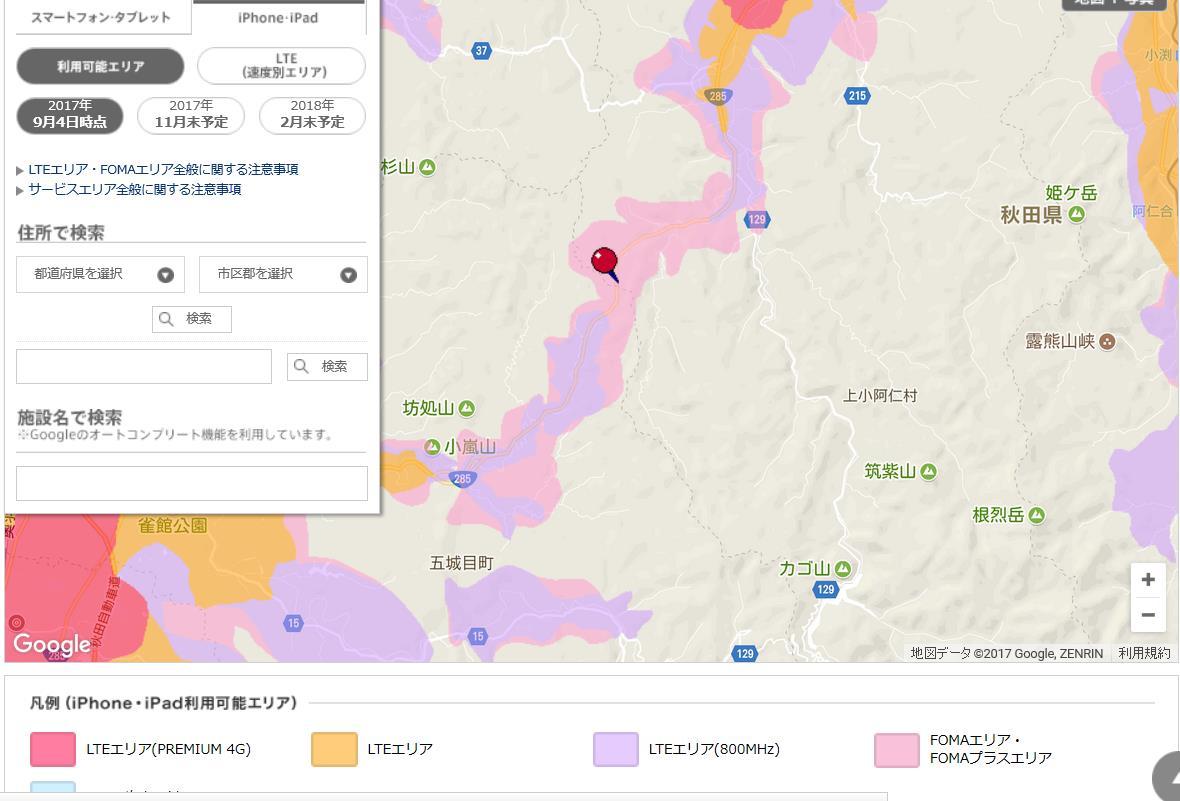Switch to スマートフォン・タブレット tab
The image size is (1180, 801).
[100, 17]
